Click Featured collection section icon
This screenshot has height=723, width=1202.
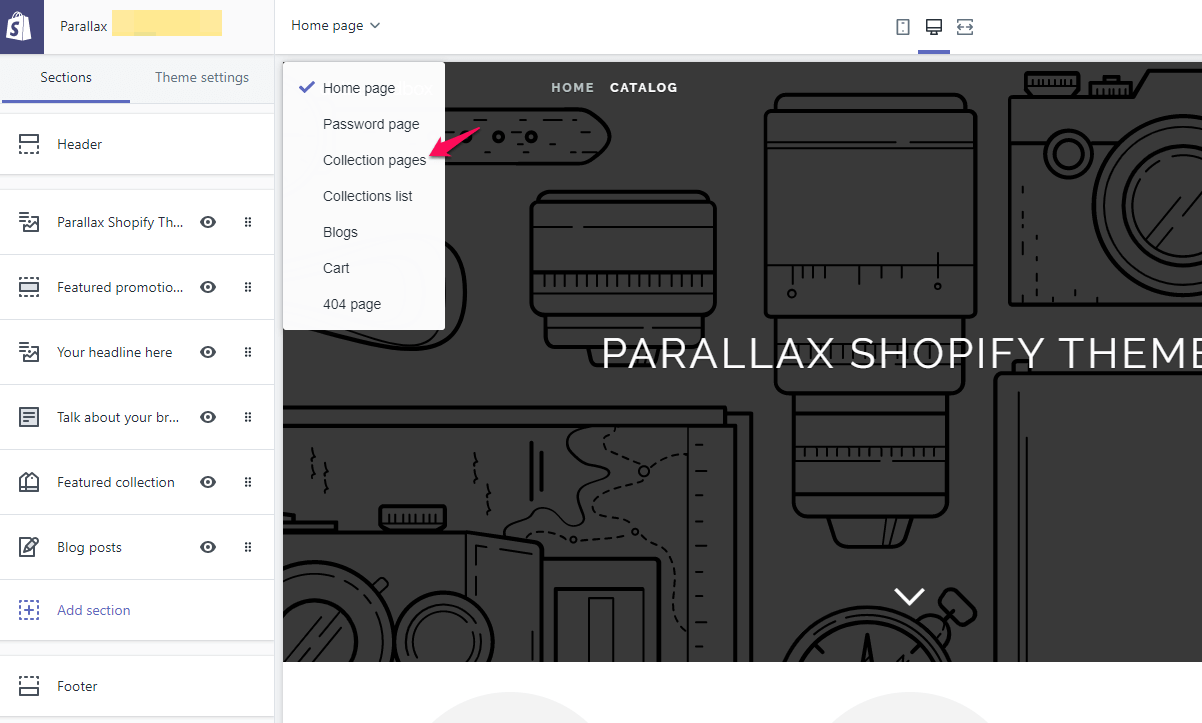click(29, 482)
